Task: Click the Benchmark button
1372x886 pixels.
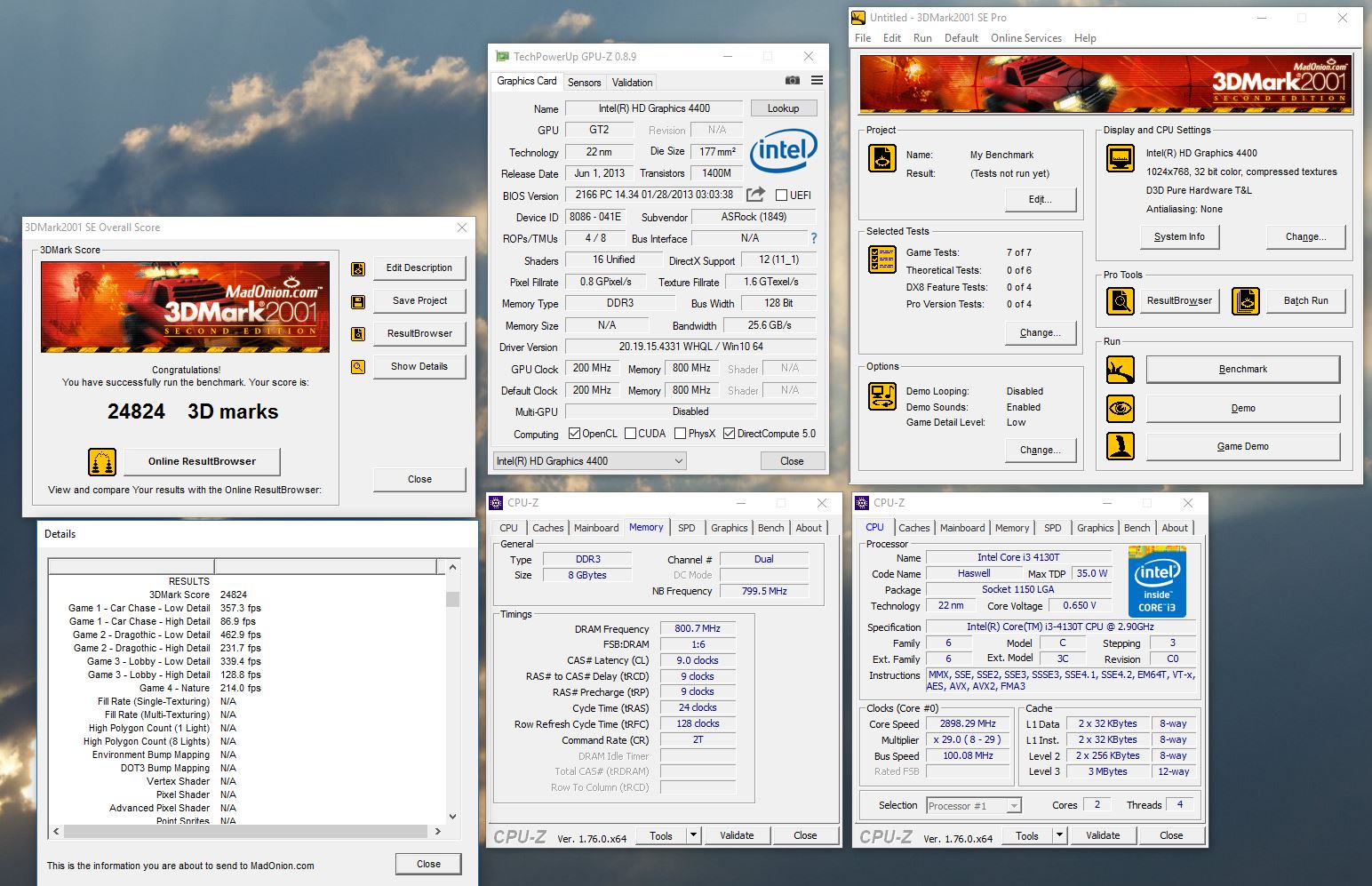Action: [1243, 370]
